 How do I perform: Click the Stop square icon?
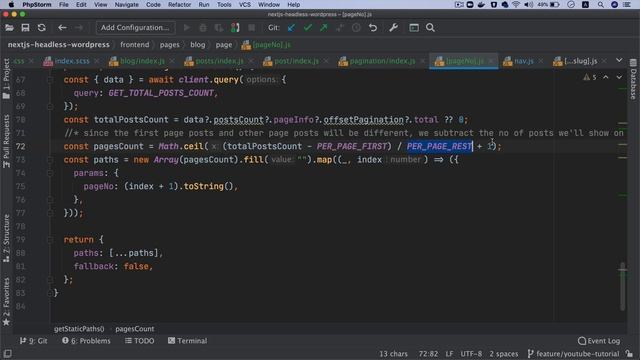click(251, 28)
